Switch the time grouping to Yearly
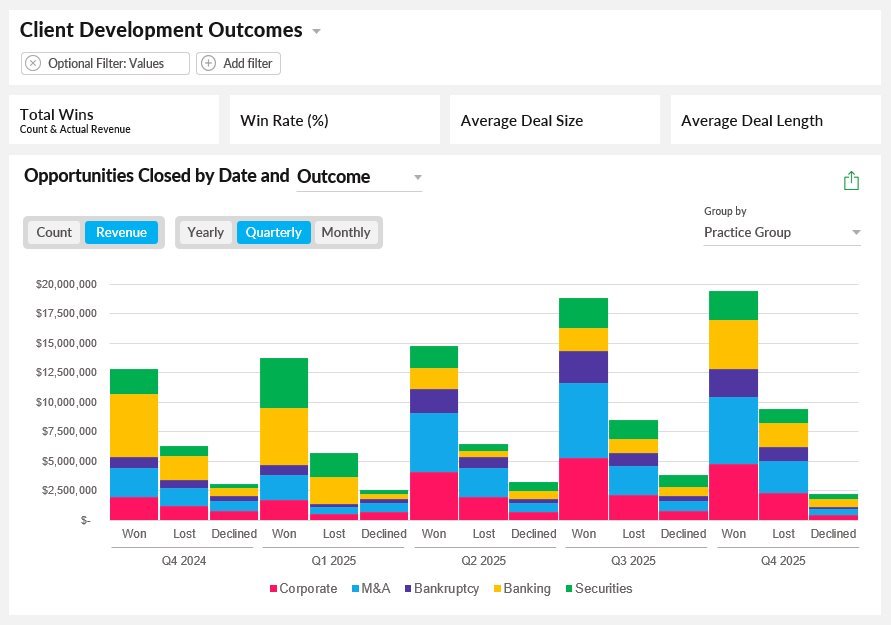Image resolution: width=891 pixels, height=625 pixels. pyautogui.click(x=206, y=232)
